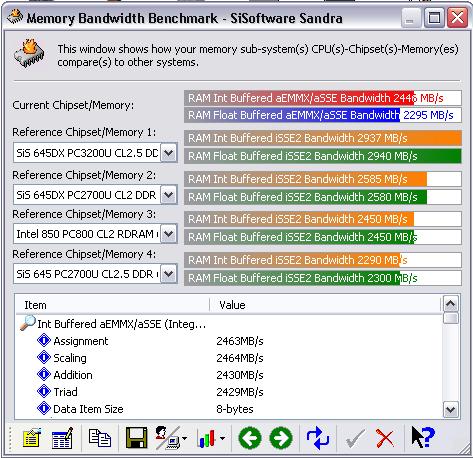Click the burning memory chip icon
The width and height of the screenshot is (473, 458).
pos(29,53)
